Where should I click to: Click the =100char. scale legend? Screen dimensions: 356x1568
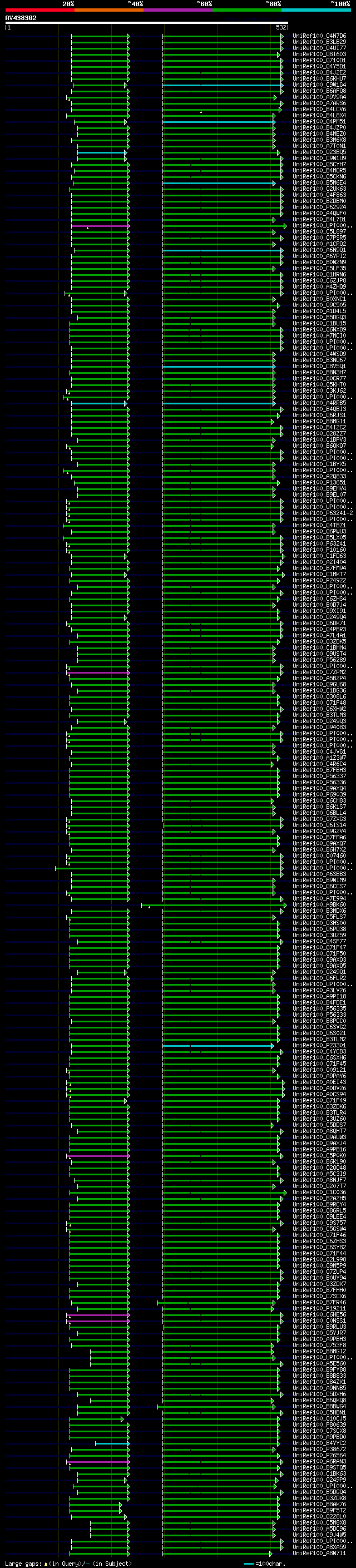pos(264,1563)
